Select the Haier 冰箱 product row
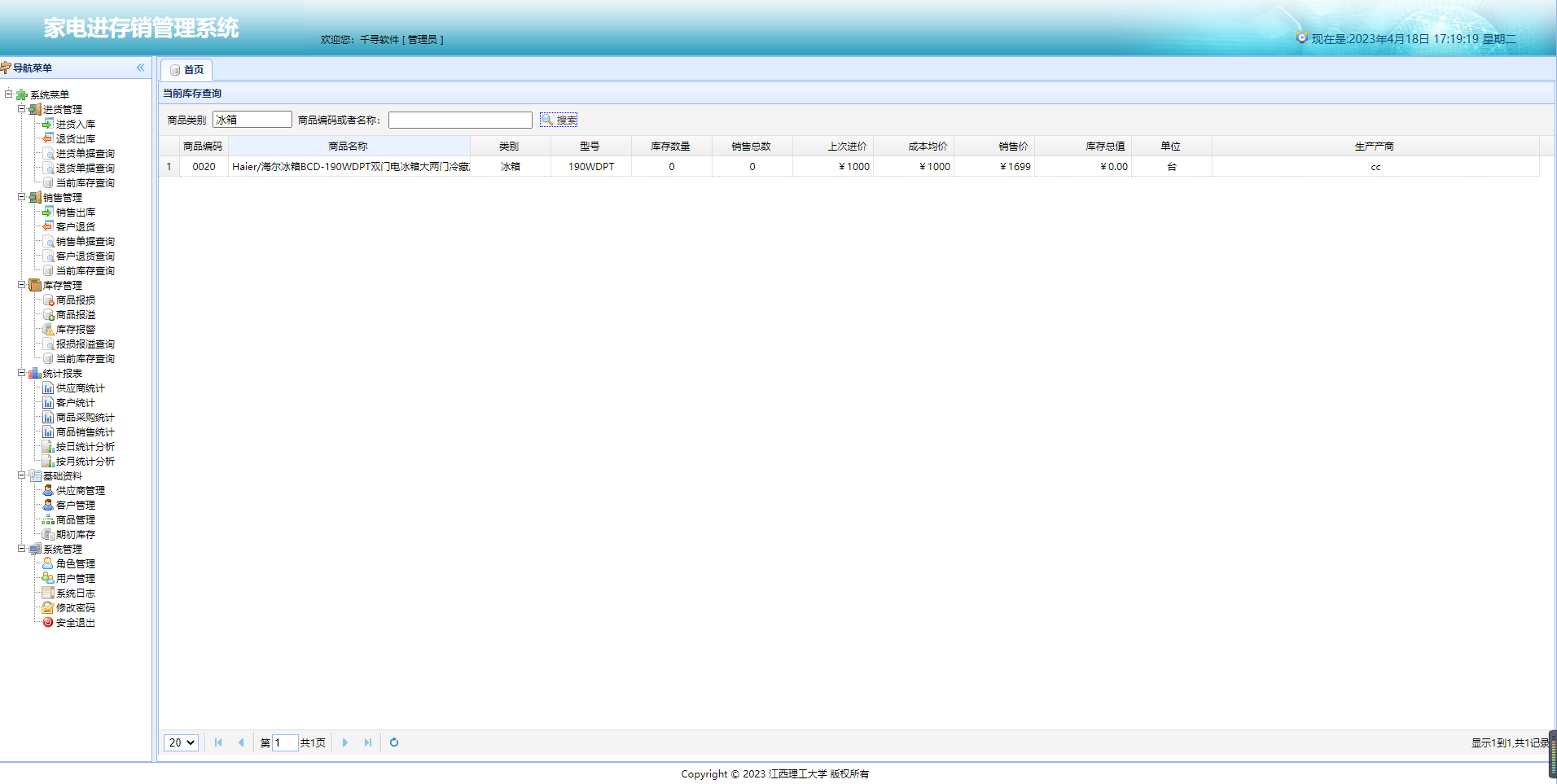 pyautogui.click(x=849, y=166)
